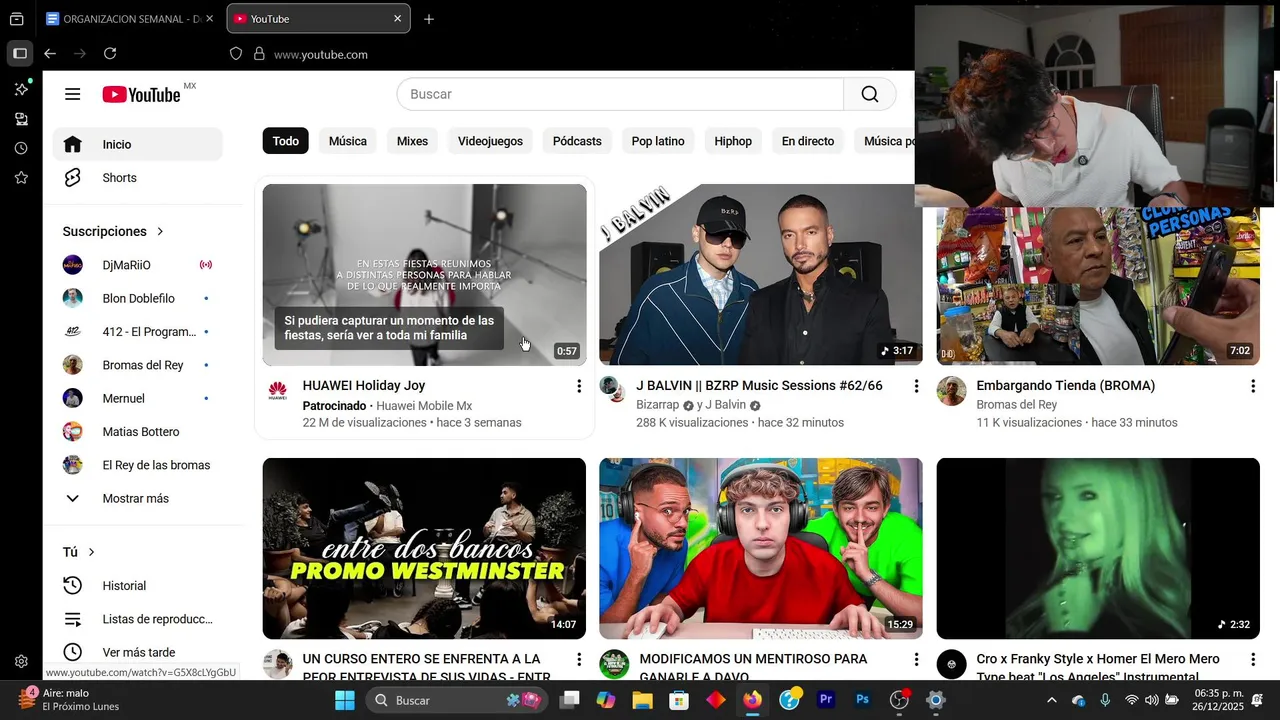The image size is (1280, 720).
Task: Open Matias Bottero subscription channel
Action: 138,432
